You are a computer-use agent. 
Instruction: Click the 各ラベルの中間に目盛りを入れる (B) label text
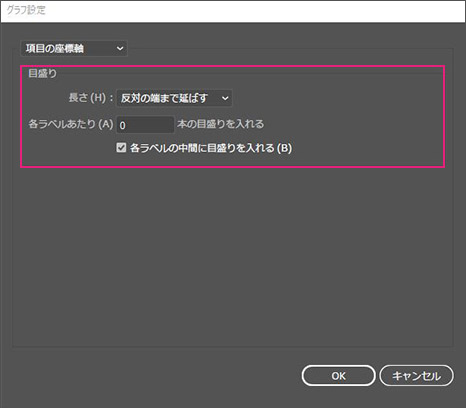click(211, 148)
